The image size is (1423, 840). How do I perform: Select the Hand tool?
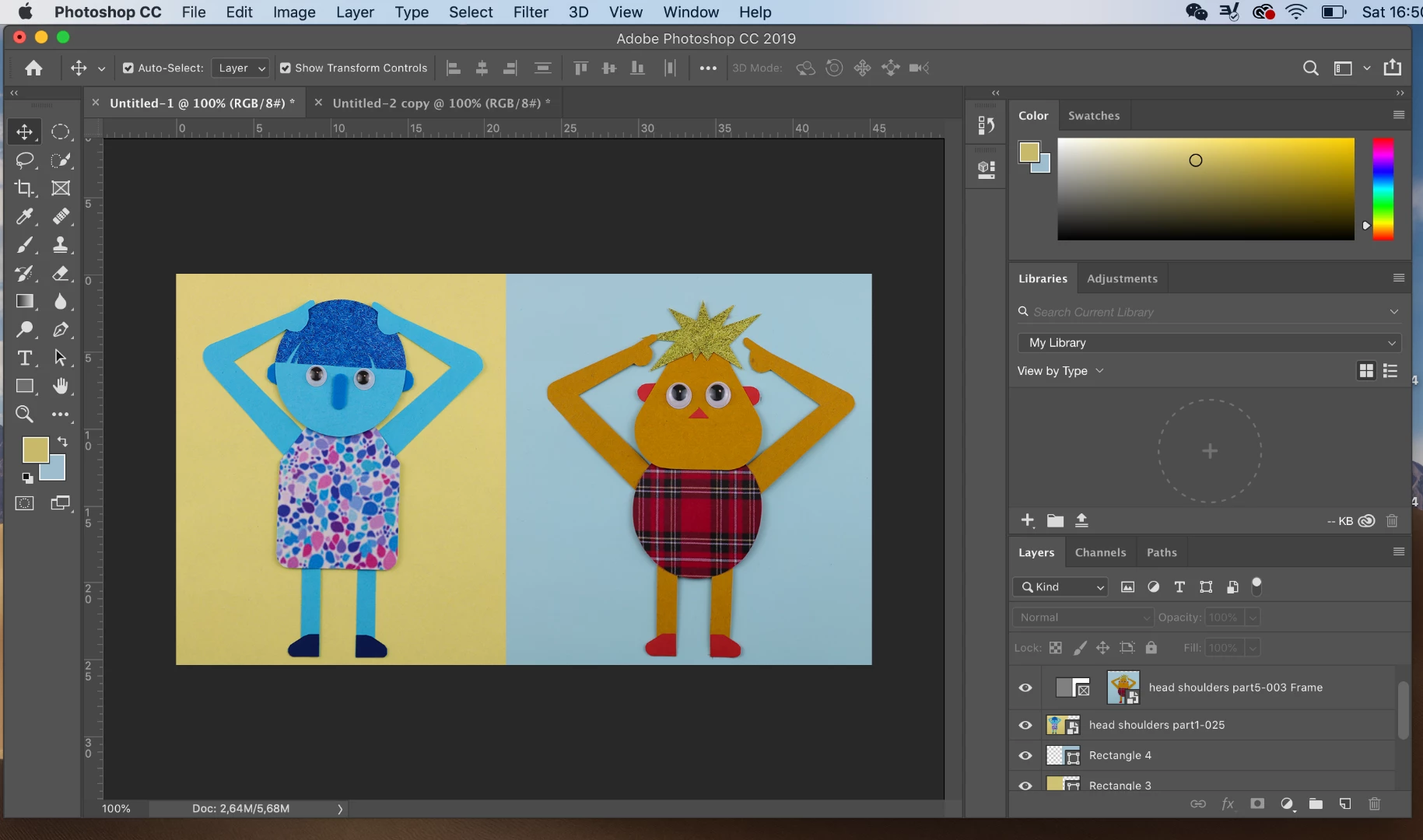(x=61, y=386)
